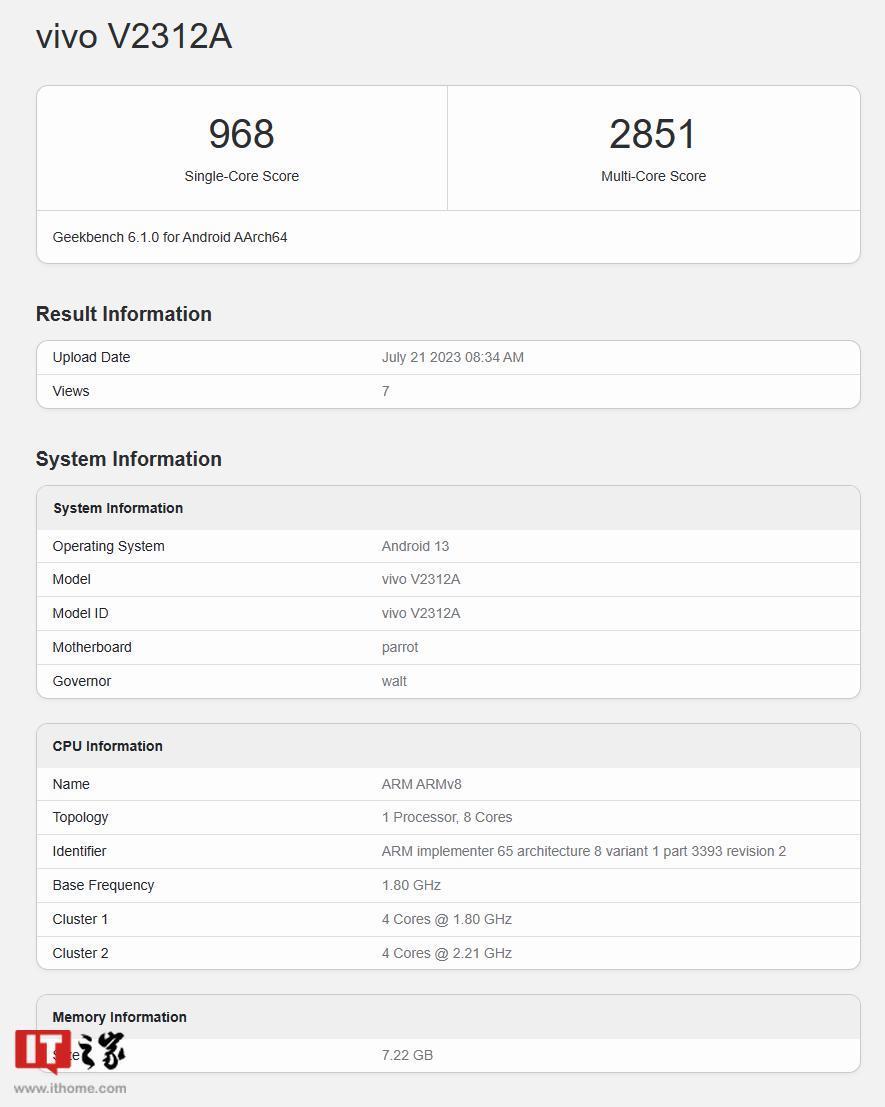Click the CPU Name label

pos(71,784)
